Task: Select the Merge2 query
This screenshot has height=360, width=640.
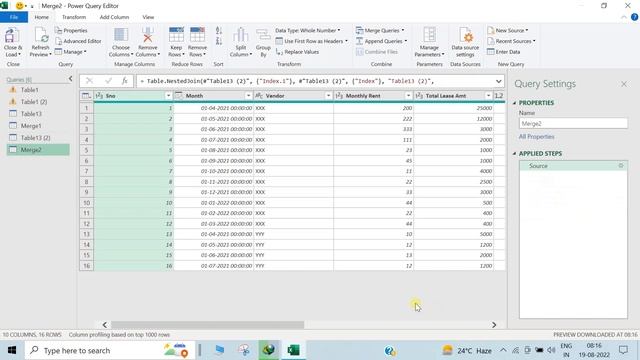Action: point(38,150)
